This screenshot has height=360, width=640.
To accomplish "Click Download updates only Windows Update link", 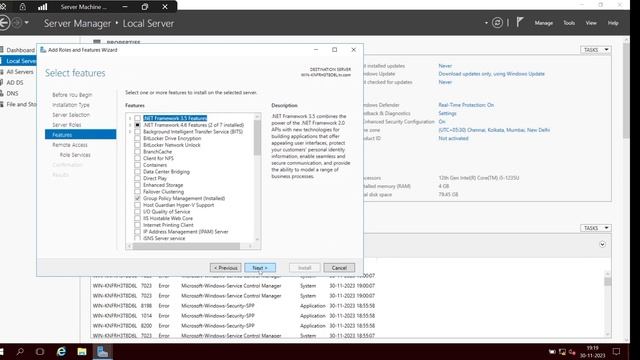I will [x=491, y=74].
